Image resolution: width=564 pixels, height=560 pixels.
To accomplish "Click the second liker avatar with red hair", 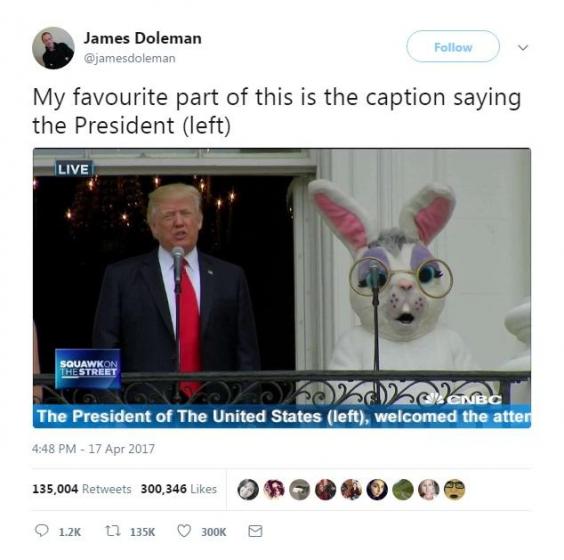I will click(x=274, y=489).
